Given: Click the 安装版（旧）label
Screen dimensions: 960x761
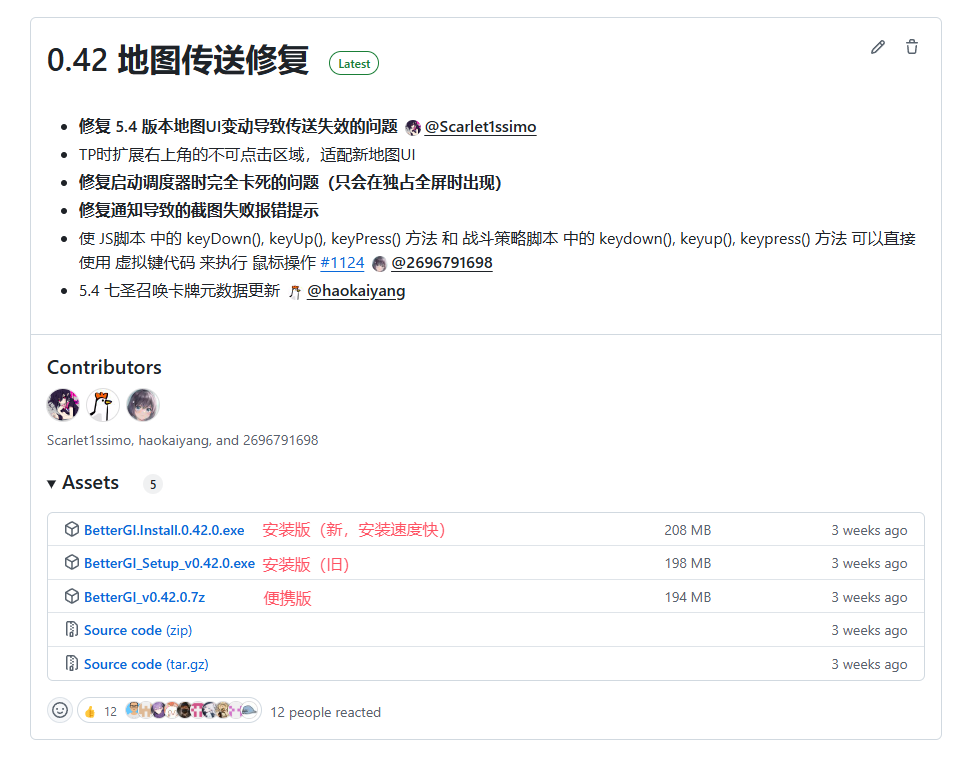Looking at the screenshot, I should [x=306, y=564].
